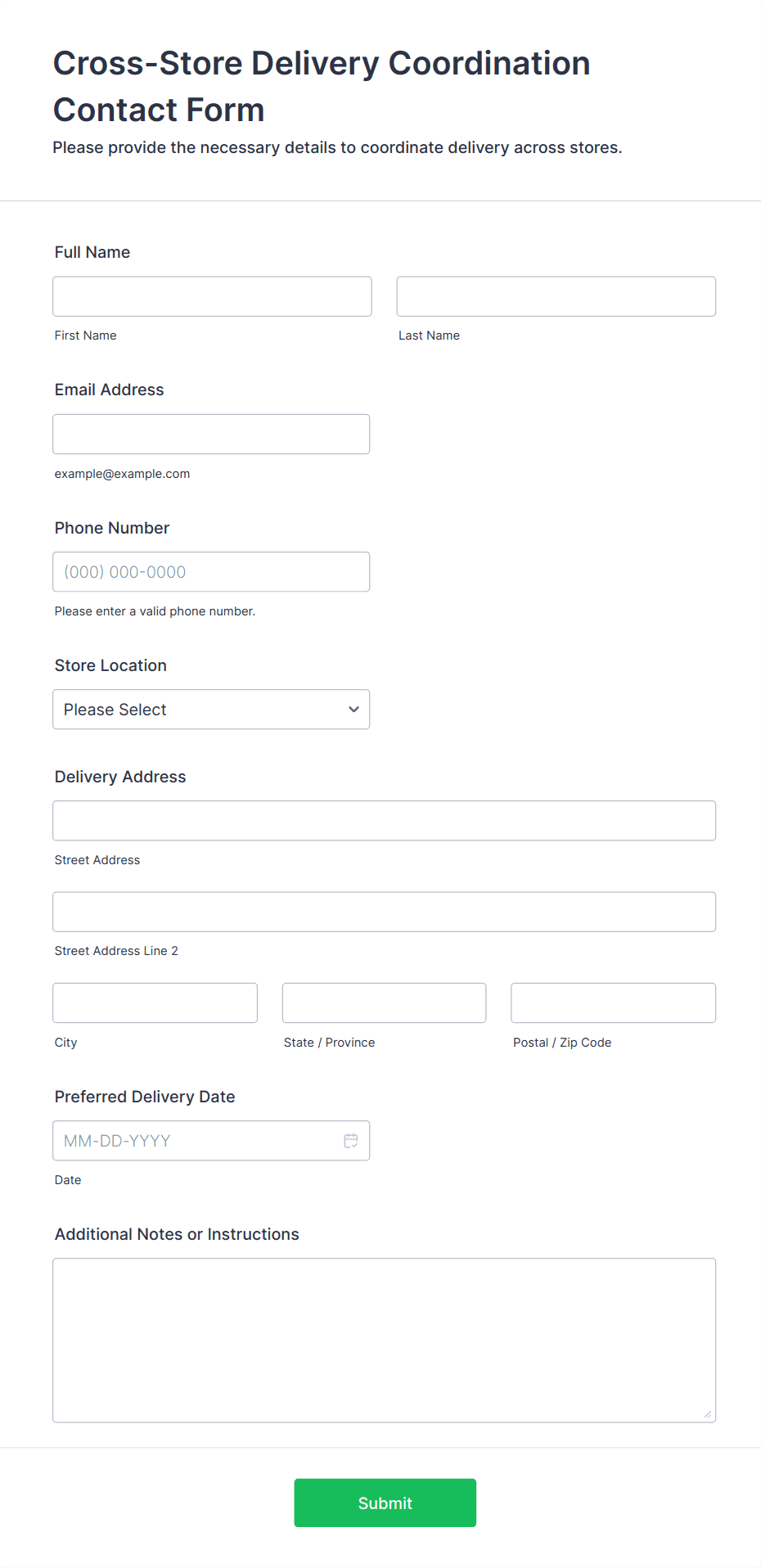This screenshot has height=1568, width=761.
Task: Focus the Last Name text box
Action: click(556, 296)
